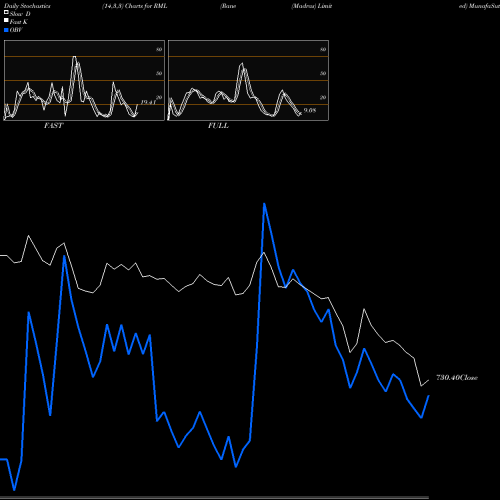500x500 pixels.
Task: Click the 'MunafaSutra' text at top right
Action: tap(484, 6)
